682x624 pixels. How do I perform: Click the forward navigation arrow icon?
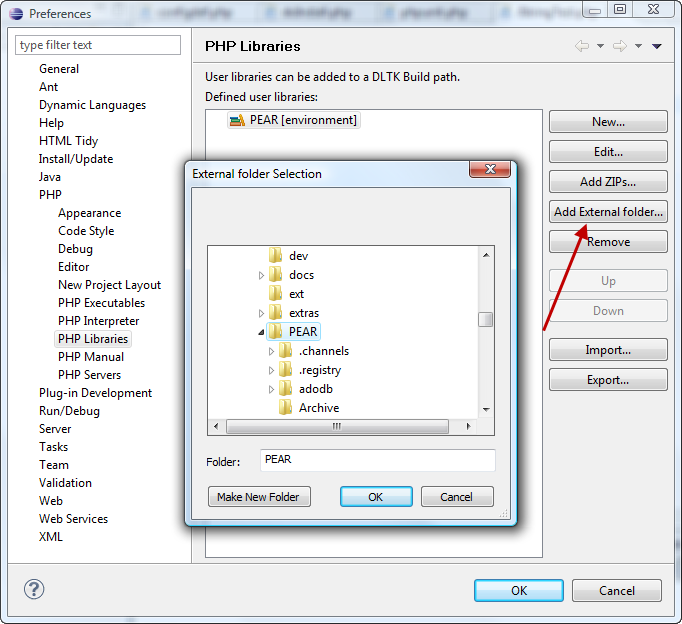(x=619, y=46)
